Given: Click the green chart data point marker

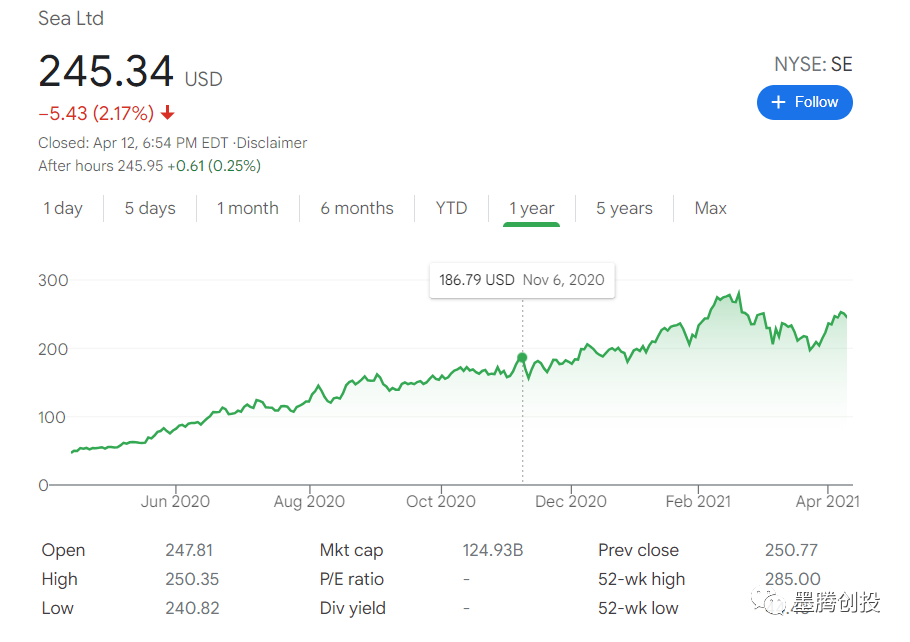Looking at the screenshot, I should [x=522, y=357].
